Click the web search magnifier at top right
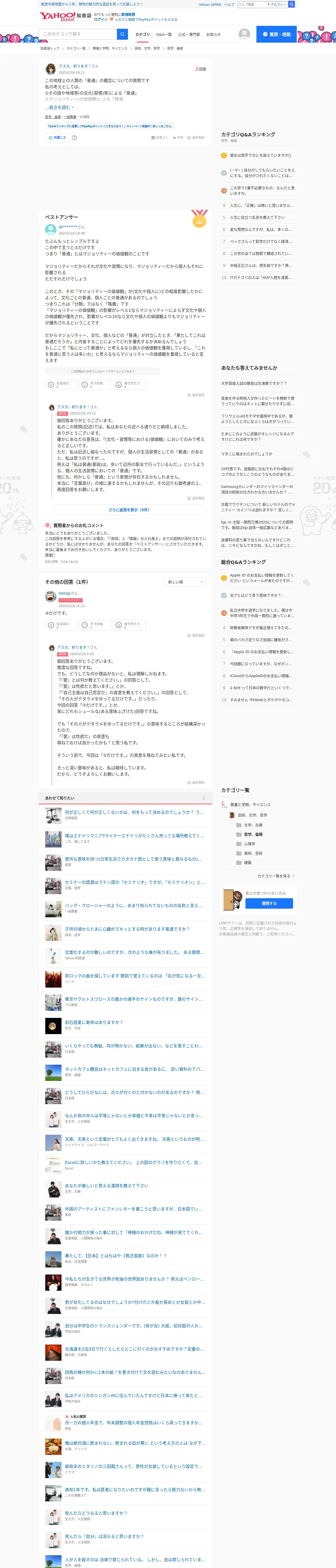This screenshot has width=336, height=1568. [x=292, y=4]
